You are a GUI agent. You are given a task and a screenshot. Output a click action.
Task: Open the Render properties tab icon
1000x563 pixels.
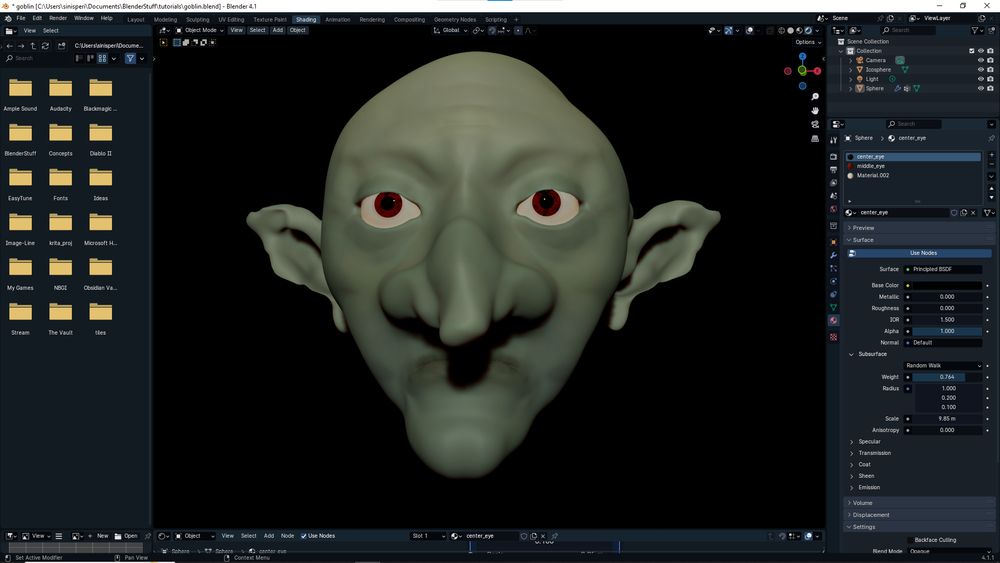pos(834,156)
